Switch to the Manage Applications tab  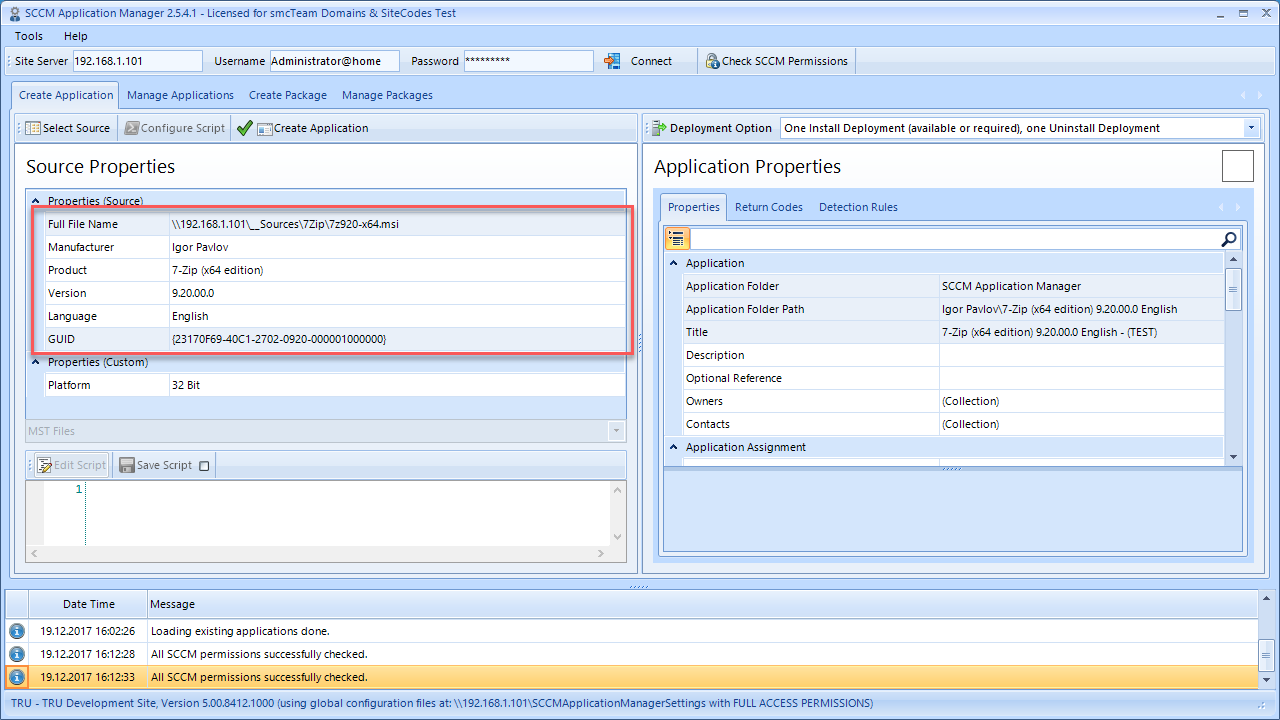tap(180, 95)
